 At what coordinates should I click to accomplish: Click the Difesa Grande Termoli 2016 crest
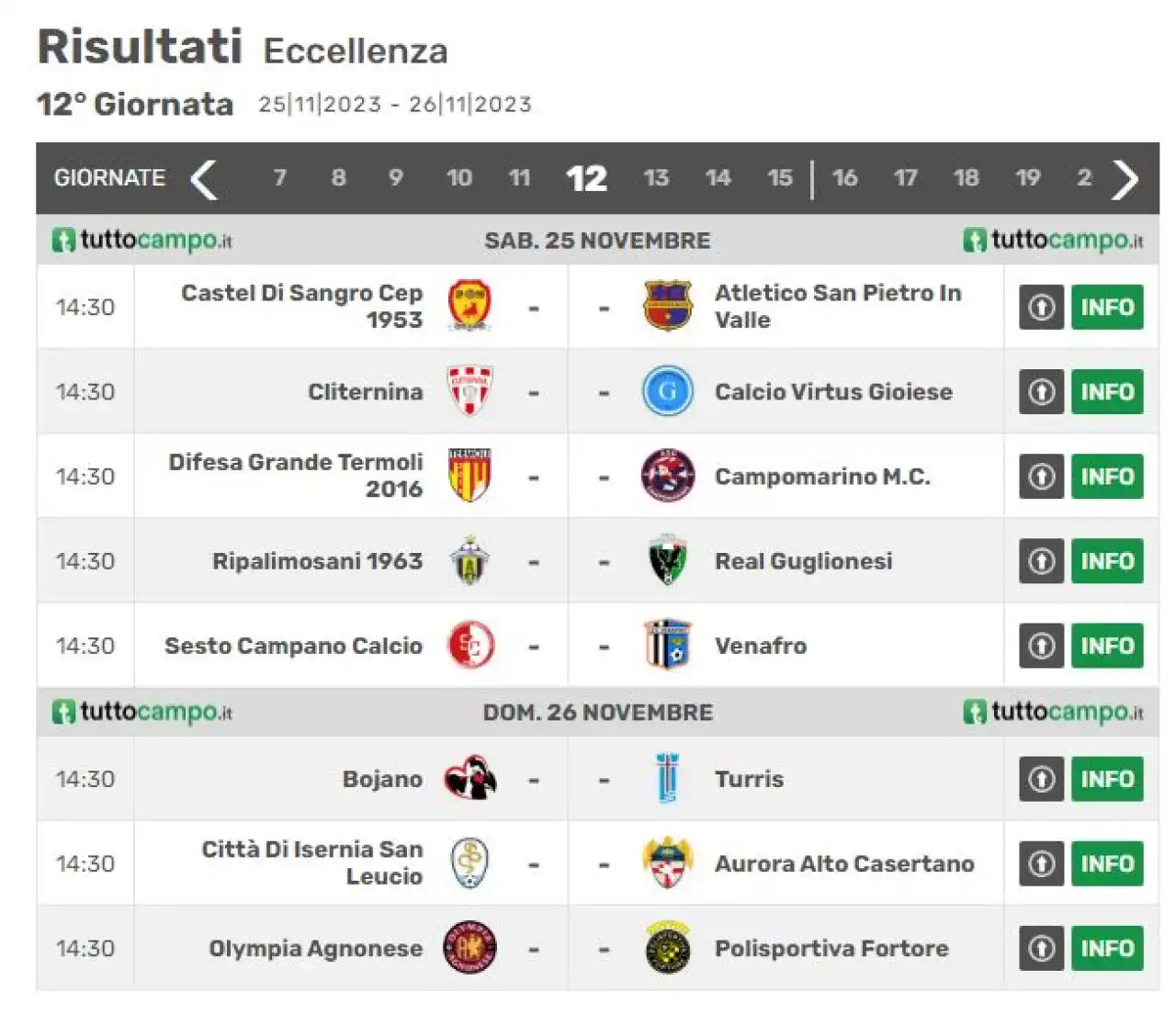click(x=469, y=476)
